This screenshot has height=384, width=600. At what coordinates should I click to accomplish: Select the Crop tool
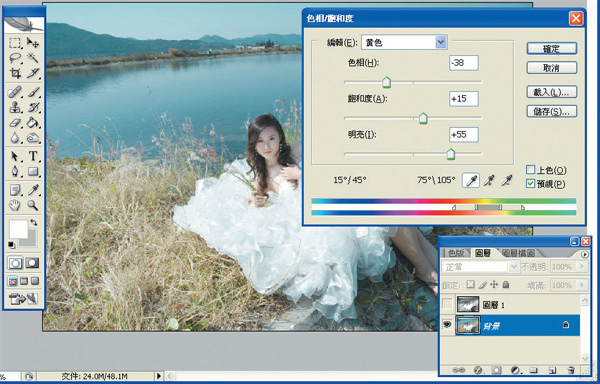pyautogui.click(x=15, y=73)
